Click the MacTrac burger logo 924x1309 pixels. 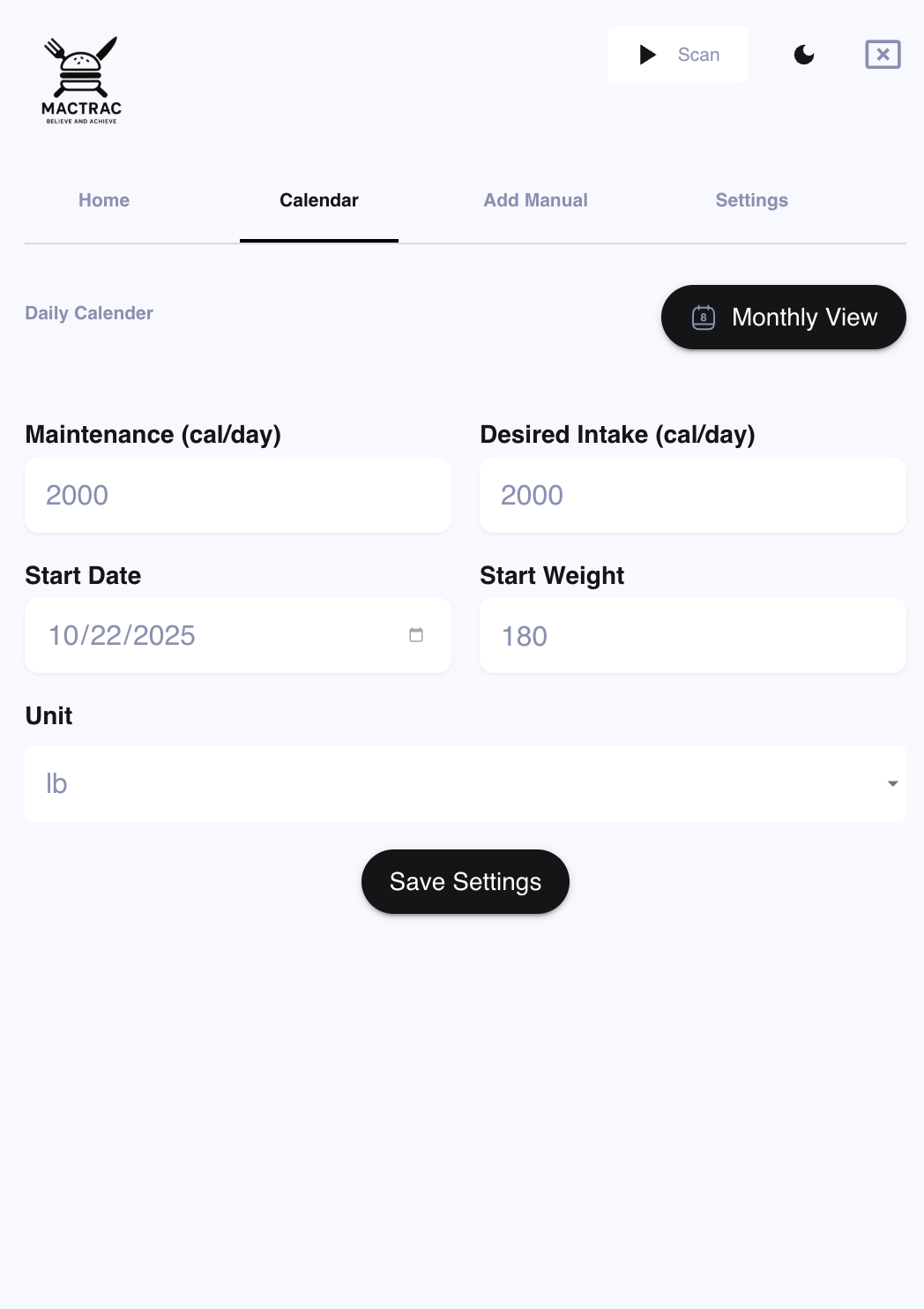point(82,69)
